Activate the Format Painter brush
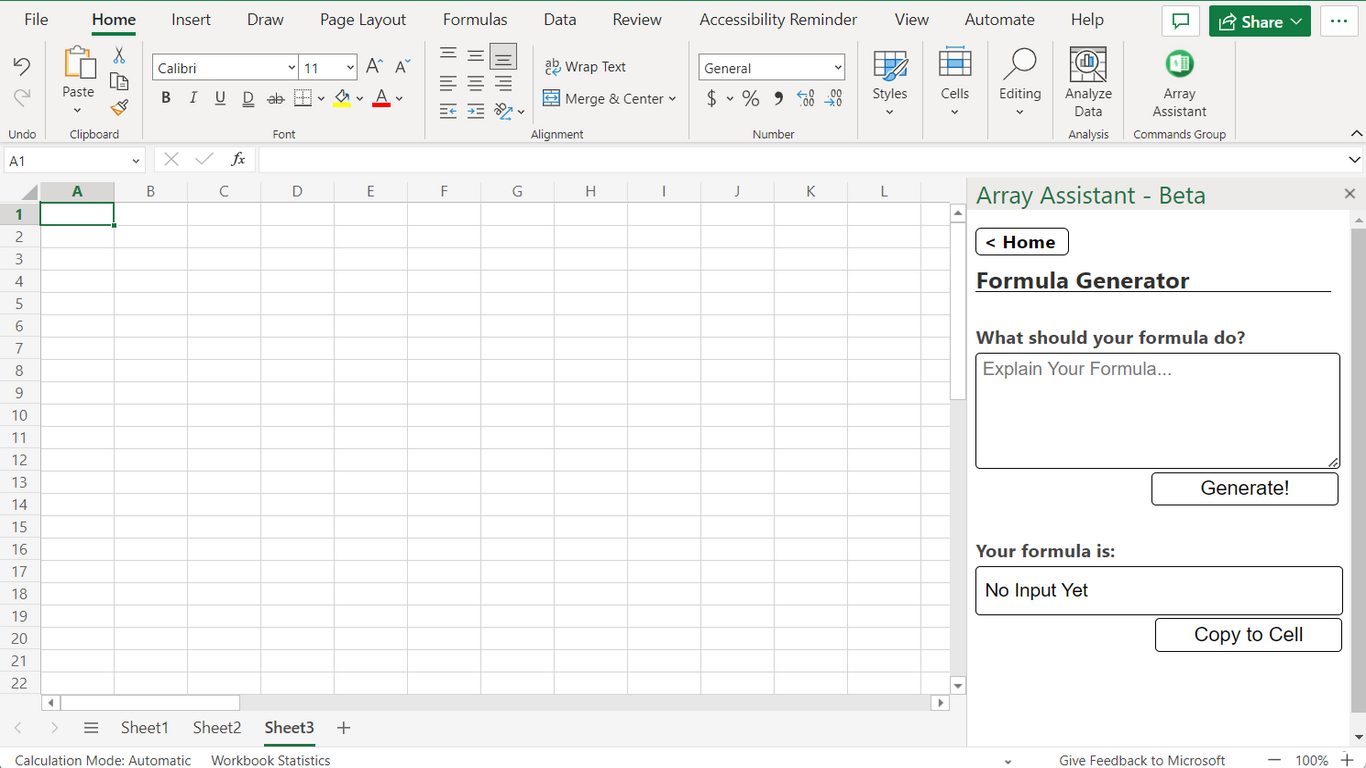1366x768 pixels. [x=119, y=107]
